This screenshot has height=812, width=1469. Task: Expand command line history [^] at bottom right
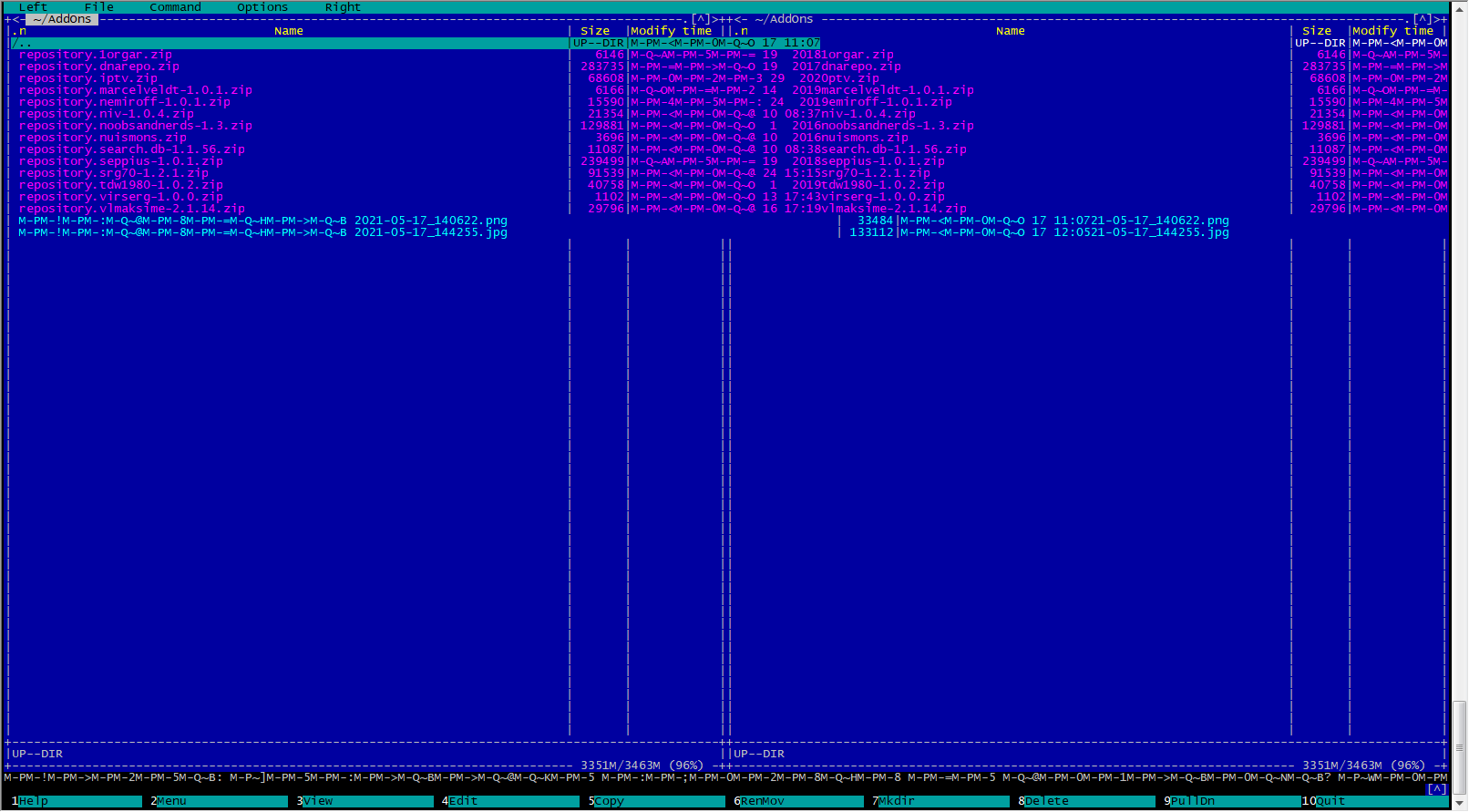click(x=1437, y=789)
